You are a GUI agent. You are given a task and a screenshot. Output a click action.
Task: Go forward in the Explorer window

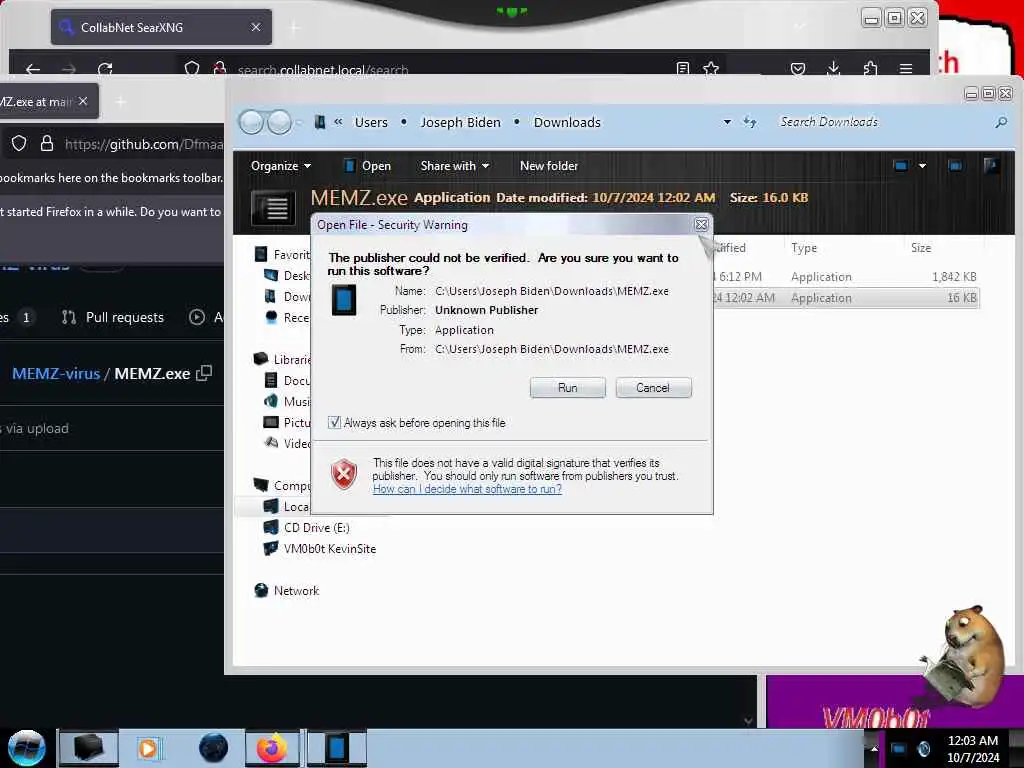pyautogui.click(x=280, y=122)
